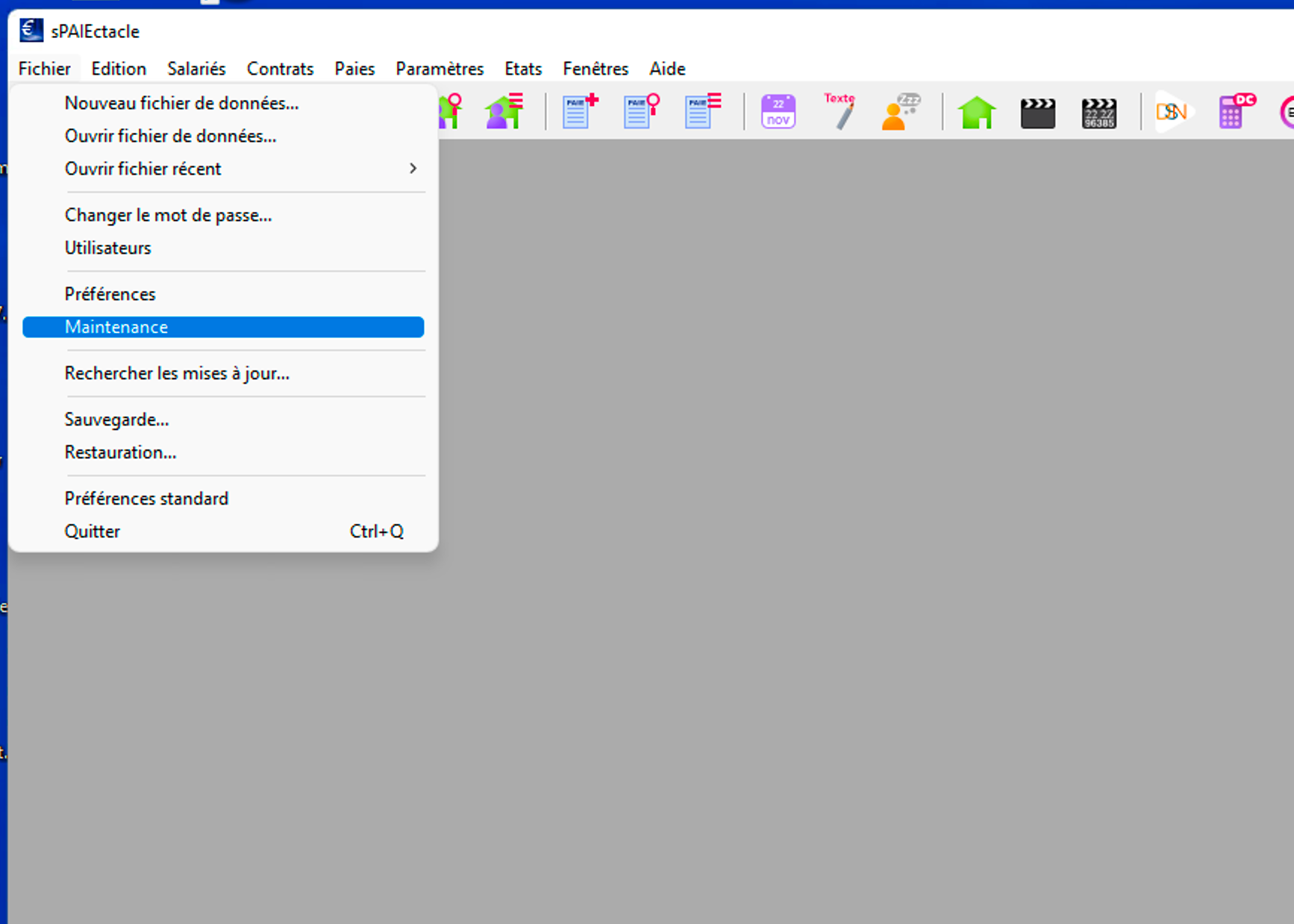This screenshot has height=924, width=1294.
Task: Open Préférences menu entry
Action: point(223,294)
